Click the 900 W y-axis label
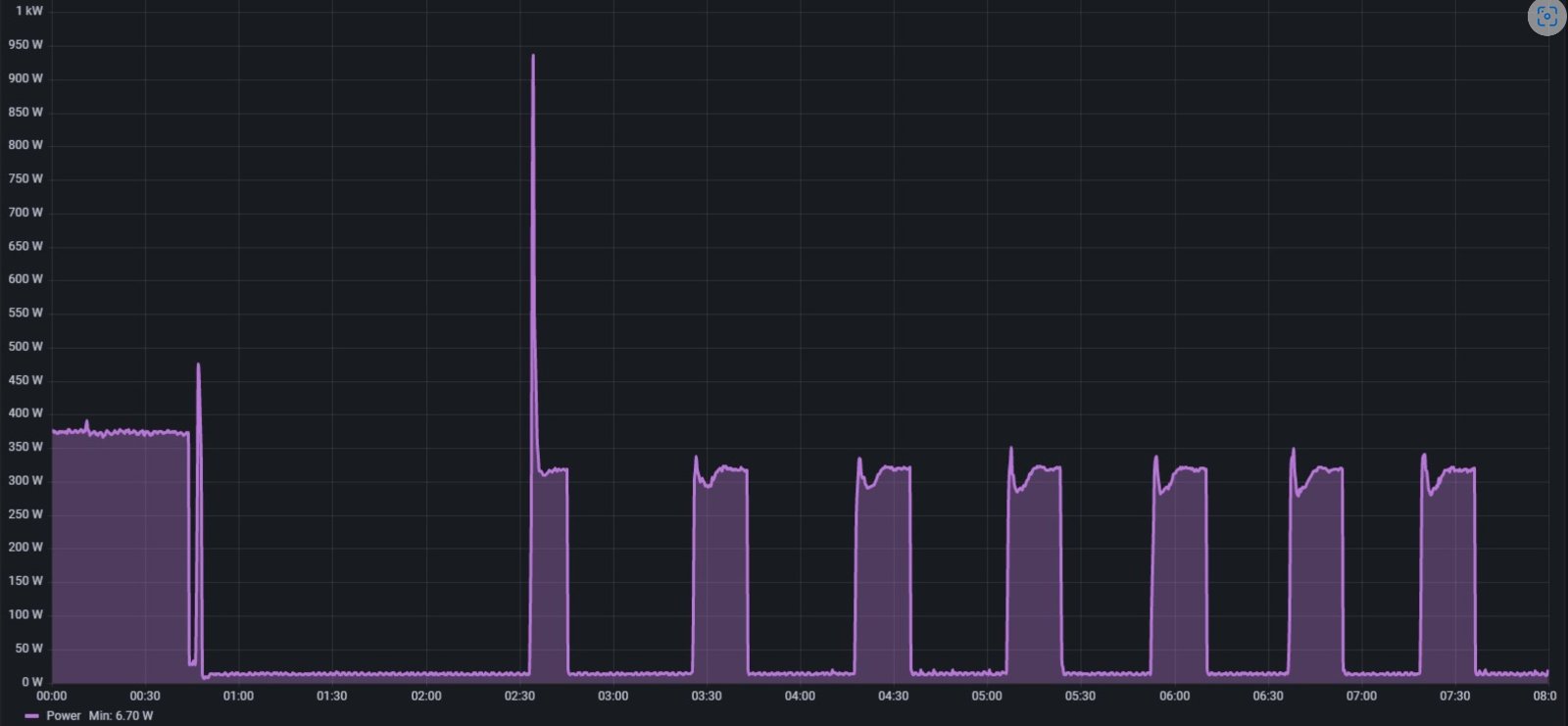Image resolution: width=1568 pixels, height=726 pixels. click(x=25, y=78)
